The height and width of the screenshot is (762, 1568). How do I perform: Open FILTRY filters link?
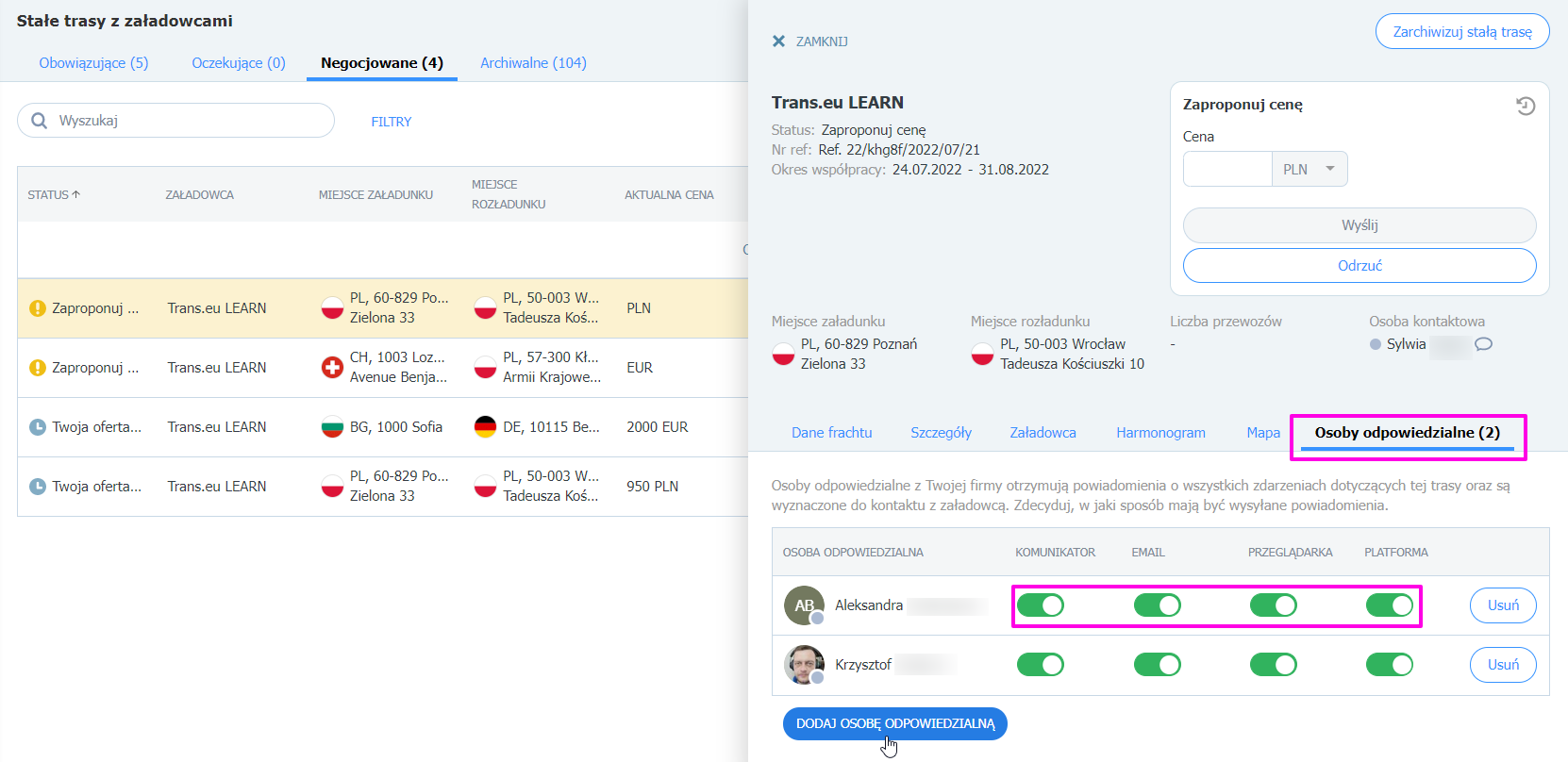coord(392,122)
